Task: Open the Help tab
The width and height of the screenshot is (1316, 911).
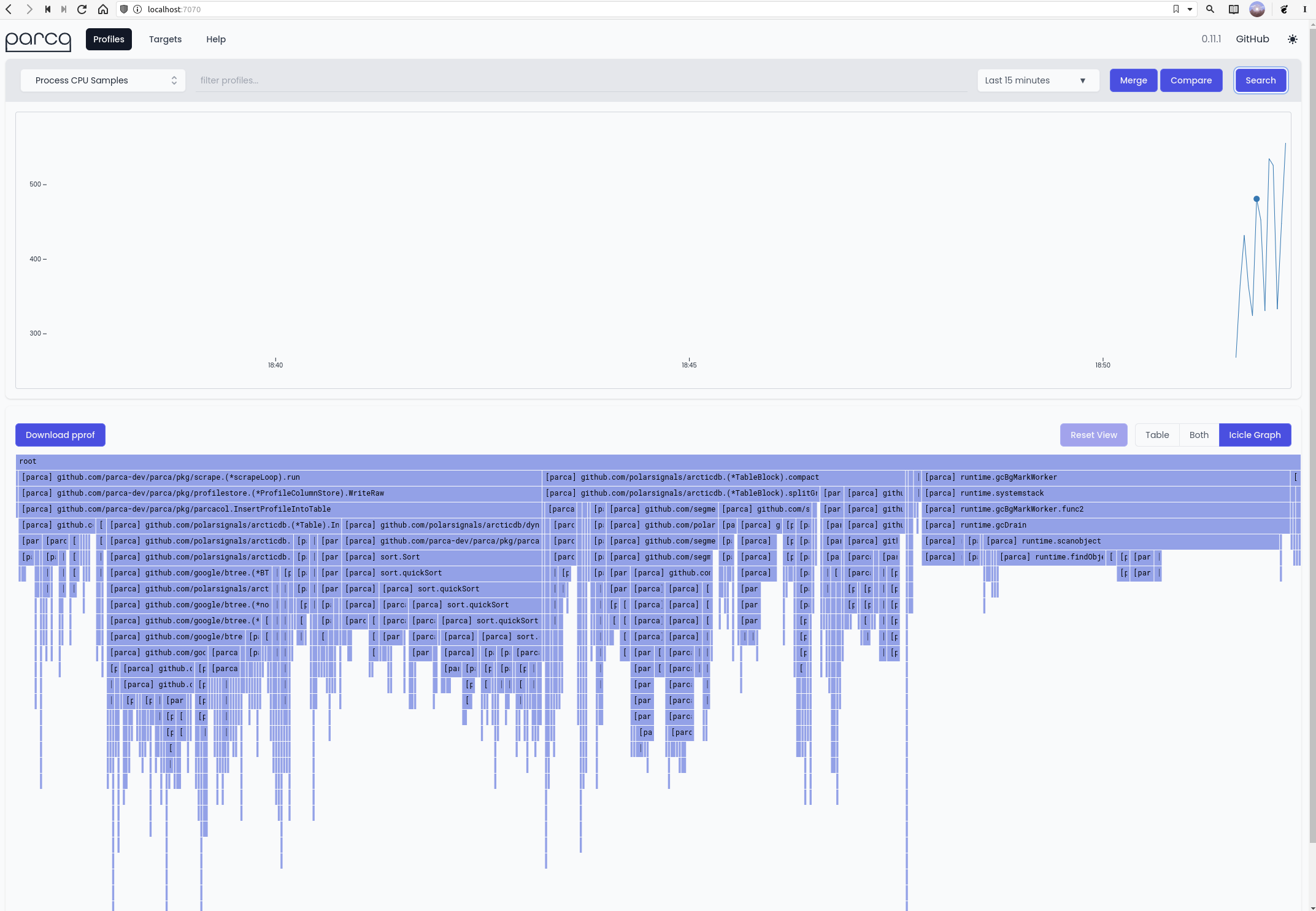Action: click(216, 39)
